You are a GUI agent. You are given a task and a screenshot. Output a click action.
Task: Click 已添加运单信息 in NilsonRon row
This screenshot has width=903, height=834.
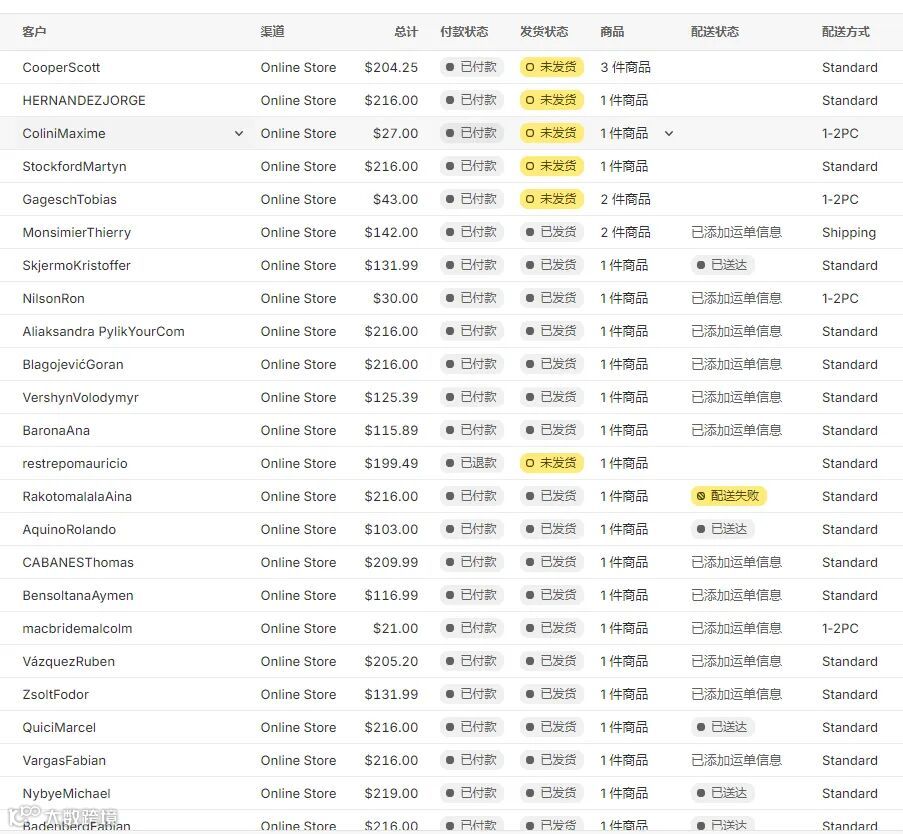tap(737, 298)
